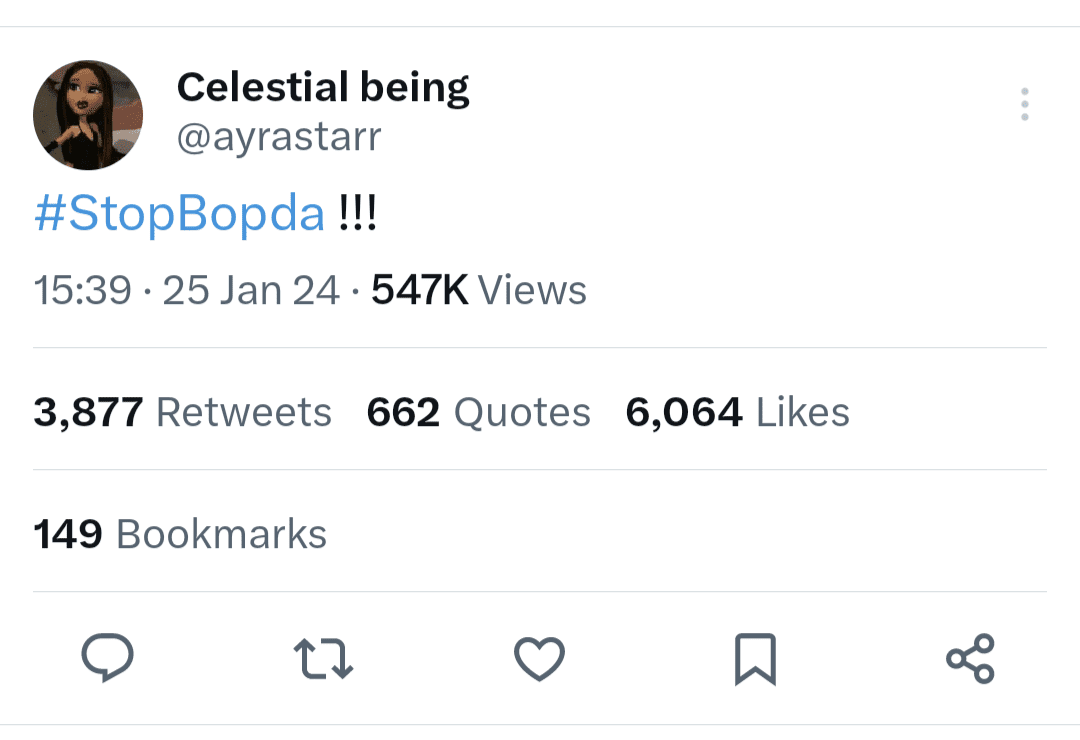The width and height of the screenshot is (1080, 740).
Task: Click the Likes label text
Action: pyautogui.click(x=803, y=412)
